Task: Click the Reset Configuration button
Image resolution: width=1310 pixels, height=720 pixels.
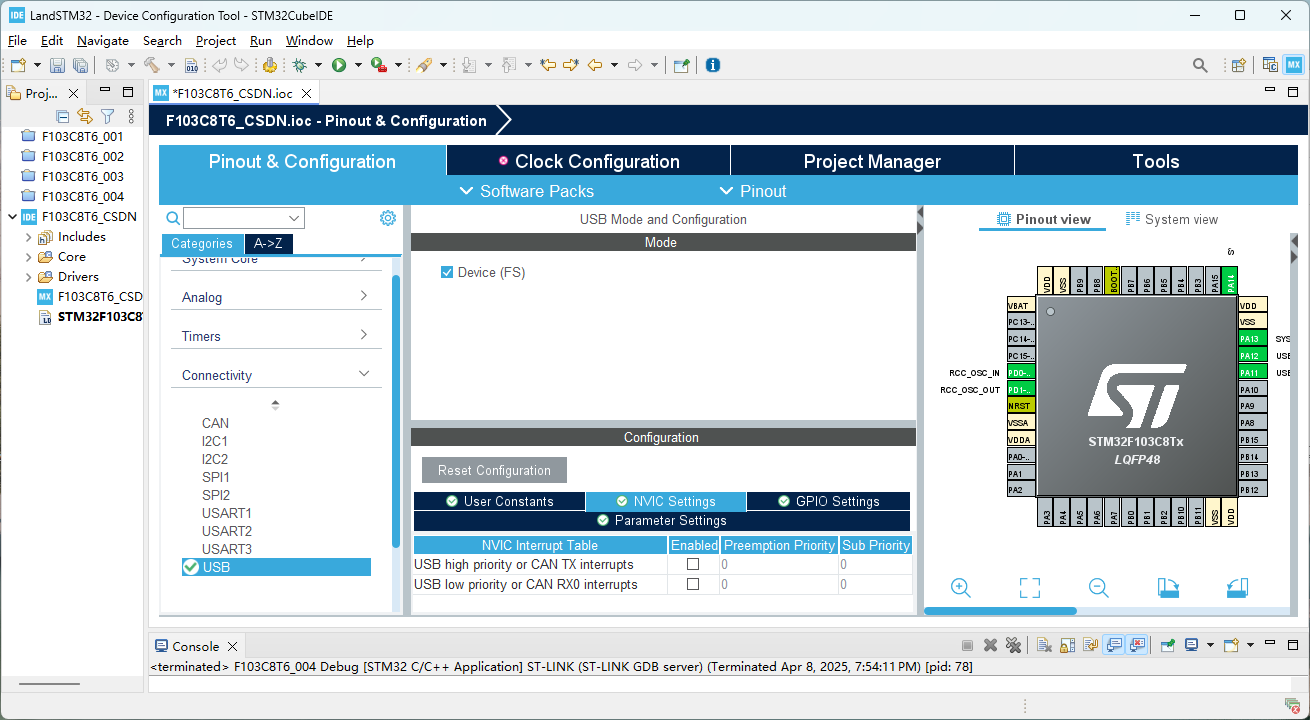Action: (494, 470)
